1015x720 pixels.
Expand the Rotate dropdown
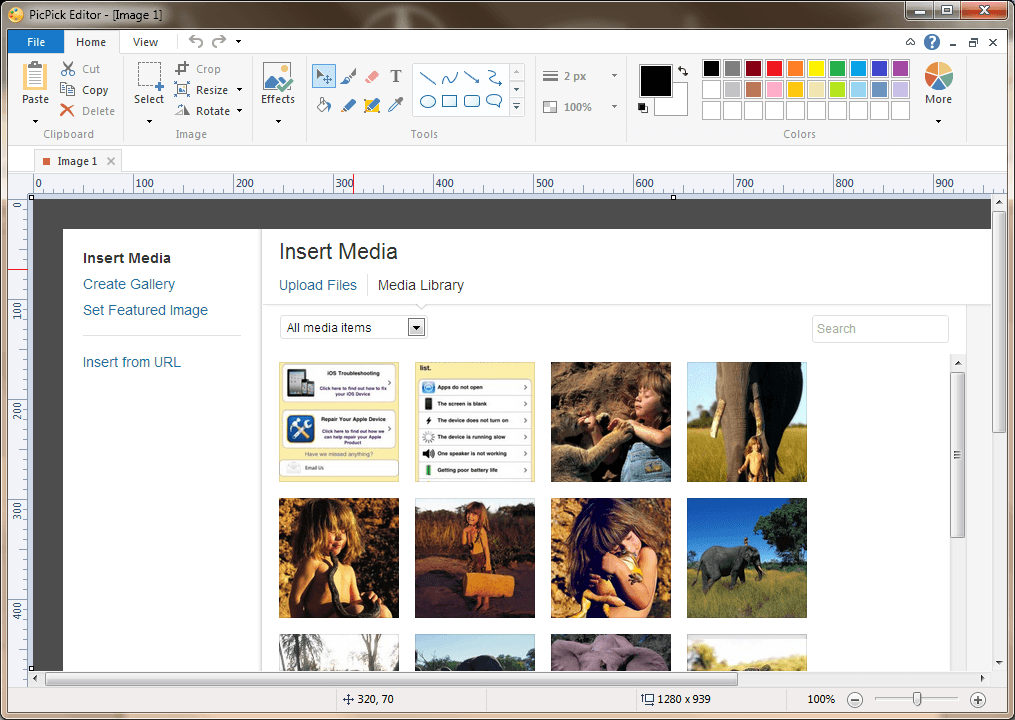coord(240,111)
